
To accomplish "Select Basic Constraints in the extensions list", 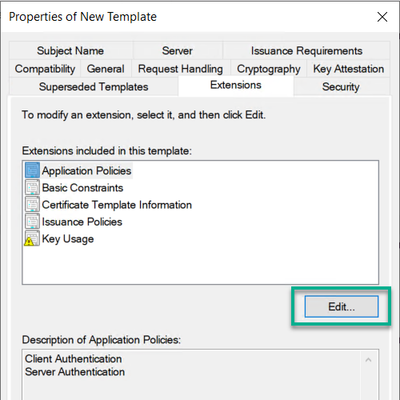I will click(83, 188).
